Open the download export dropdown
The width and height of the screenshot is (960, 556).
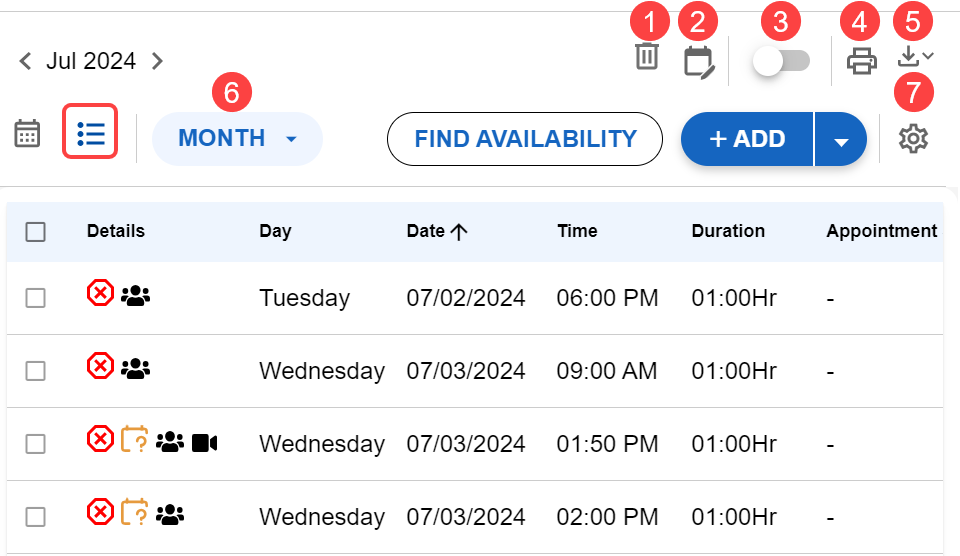(915, 57)
